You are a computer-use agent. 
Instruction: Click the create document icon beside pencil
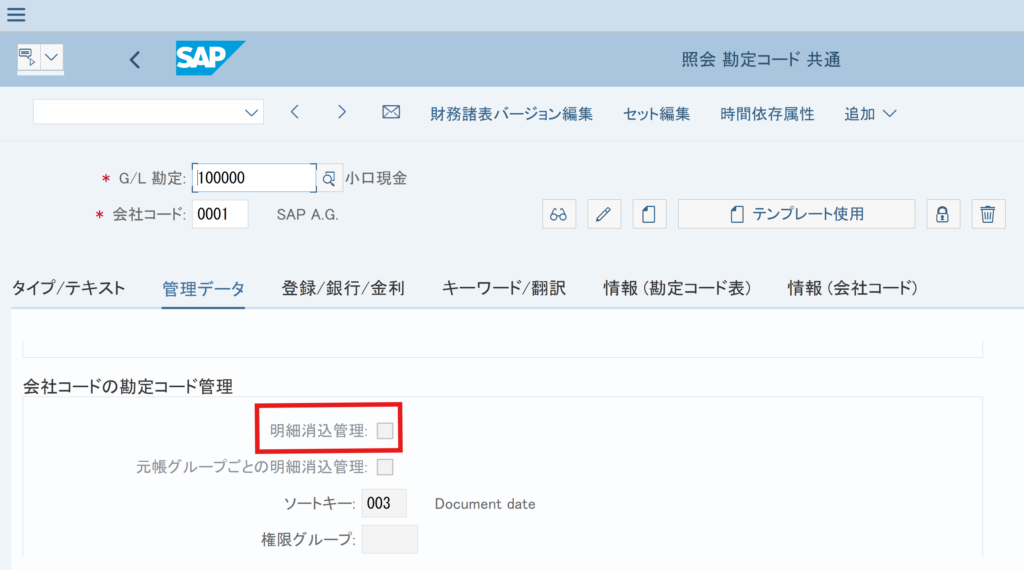649,214
